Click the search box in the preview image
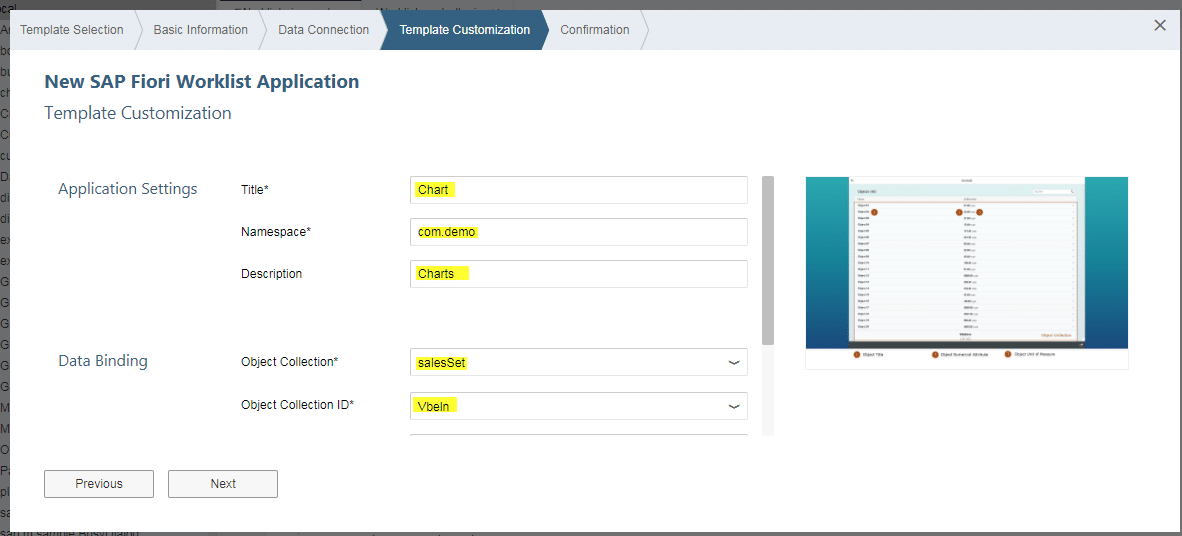The width and height of the screenshot is (1182, 536). click(1053, 190)
